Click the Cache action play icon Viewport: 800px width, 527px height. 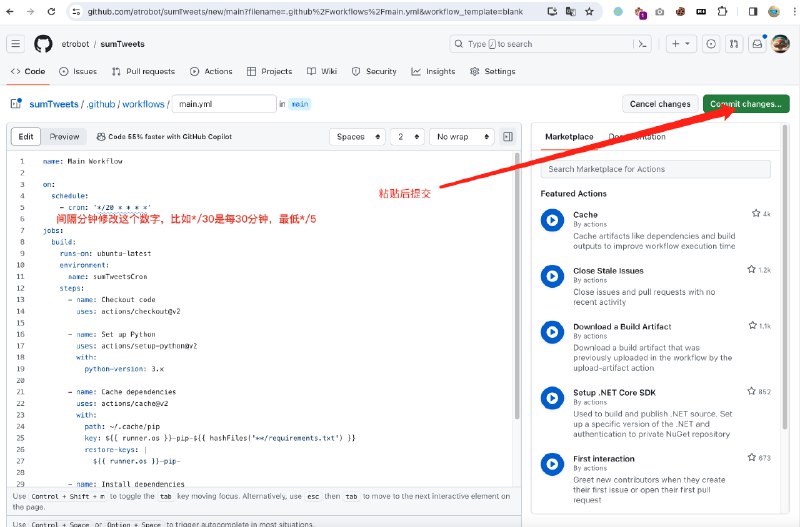click(x=552, y=220)
